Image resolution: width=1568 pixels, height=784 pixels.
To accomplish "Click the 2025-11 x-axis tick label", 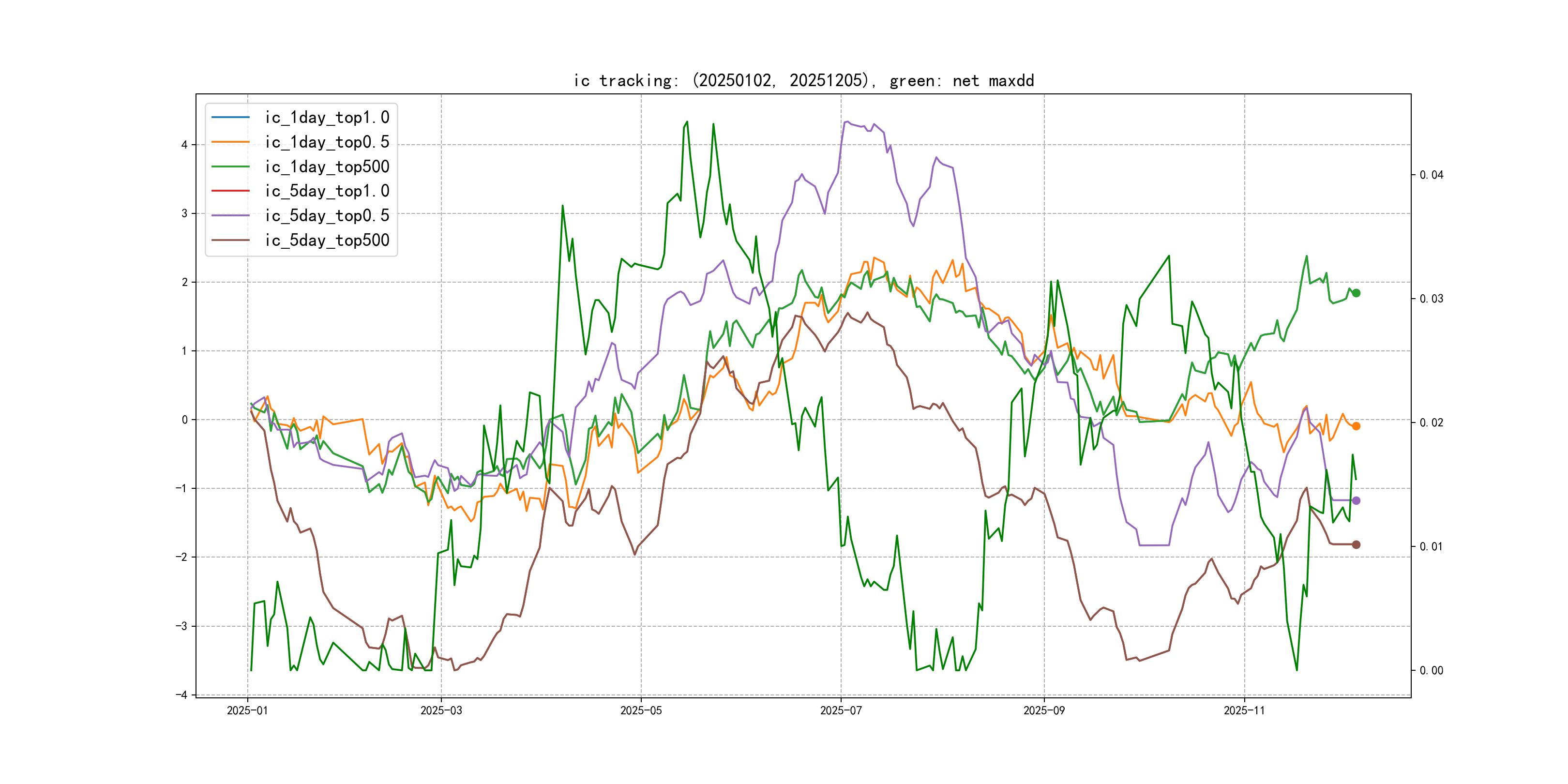I will pyautogui.click(x=1244, y=710).
